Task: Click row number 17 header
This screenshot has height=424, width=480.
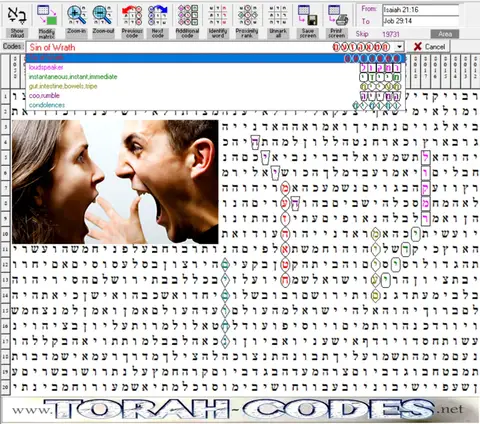Action: (5, 342)
